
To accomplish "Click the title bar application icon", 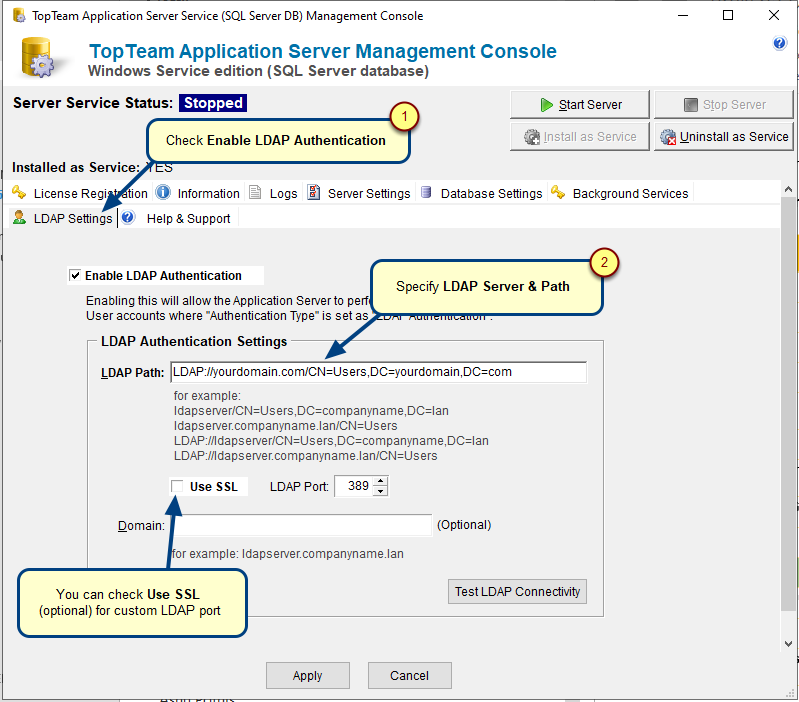I will [19, 16].
